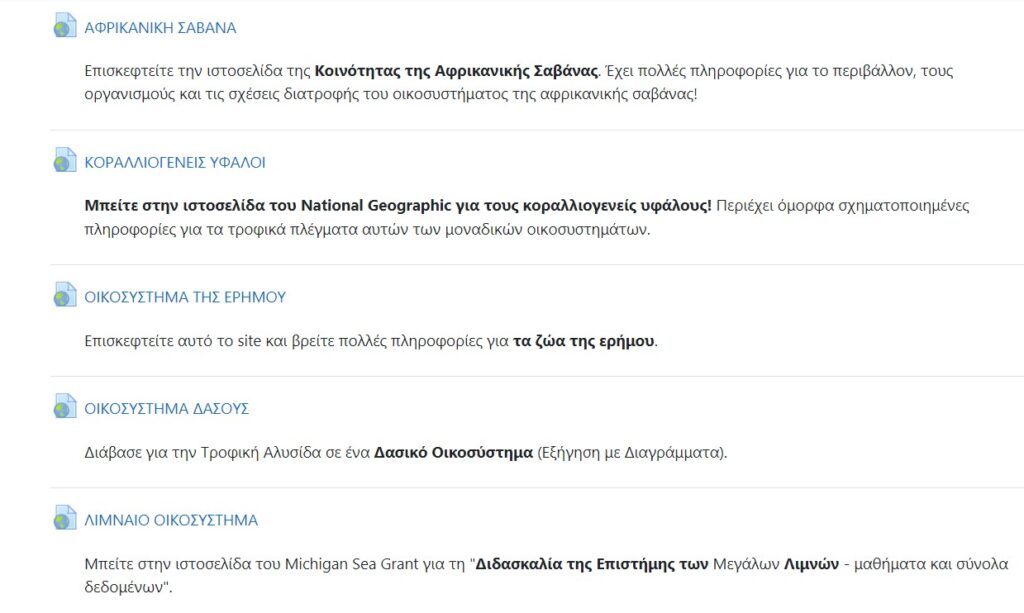Click the globe icon beside ΑΦΡΙΚΑΝΙΚΗ ΣΑΒΑΝΑ
The width and height of the screenshot is (1024, 613).
[x=65, y=27]
